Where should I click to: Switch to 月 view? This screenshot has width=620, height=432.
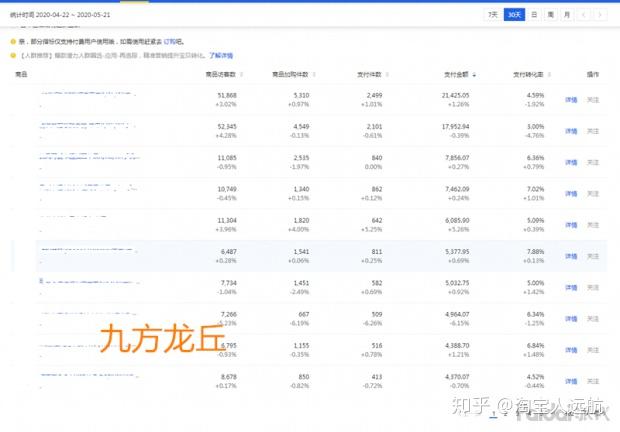567,15
